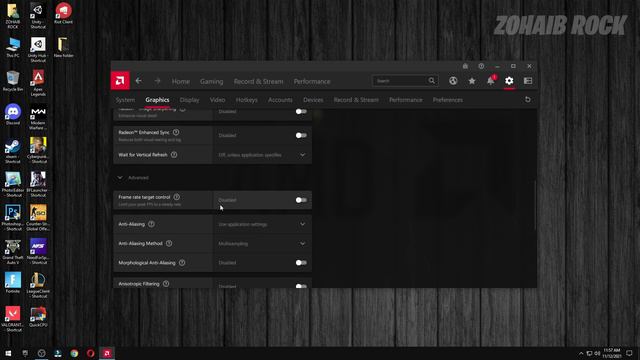Viewport: 640px width, 360px height.
Task: Click the search magnifier icon
Action: click(431, 81)
